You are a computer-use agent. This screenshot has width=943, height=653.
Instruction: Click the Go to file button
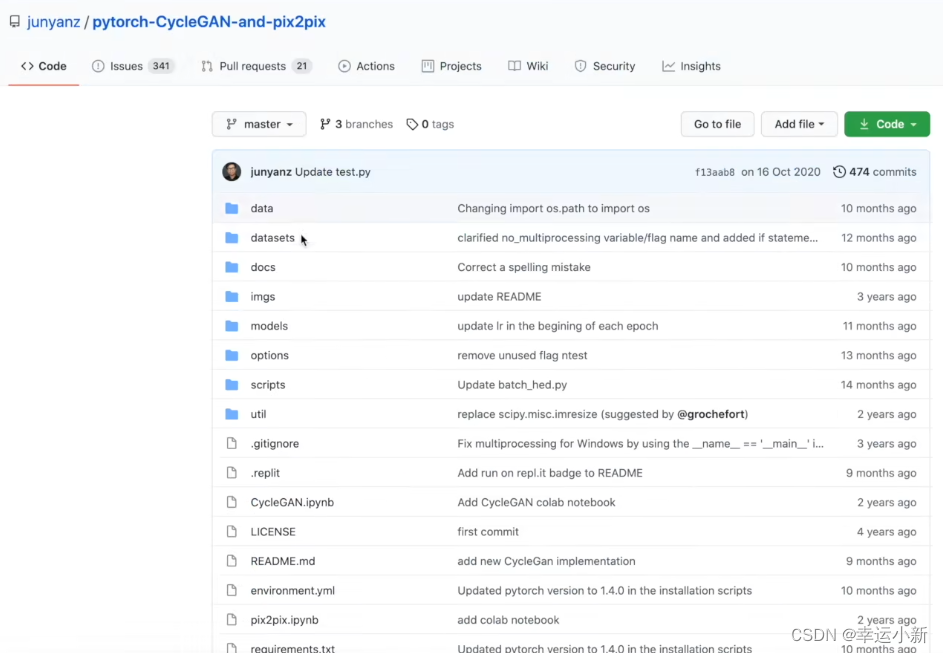pyautogui.click(x=717, y=124)
